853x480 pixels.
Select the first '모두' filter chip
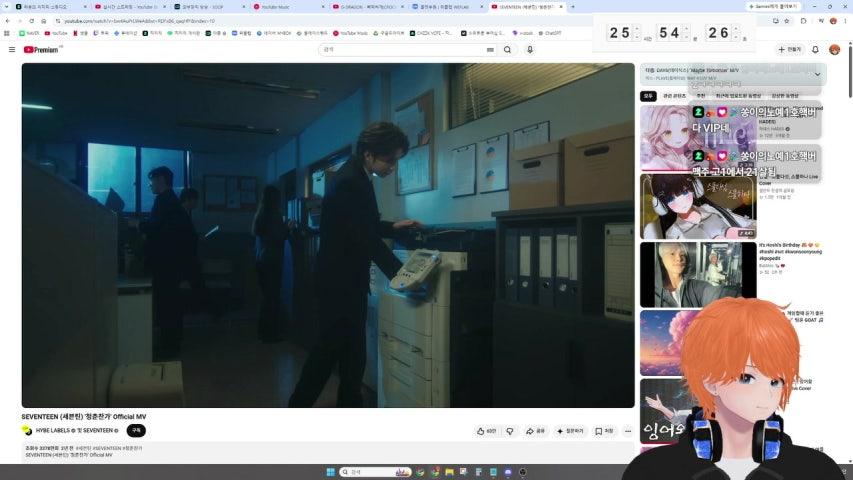[x=648, y=96]
